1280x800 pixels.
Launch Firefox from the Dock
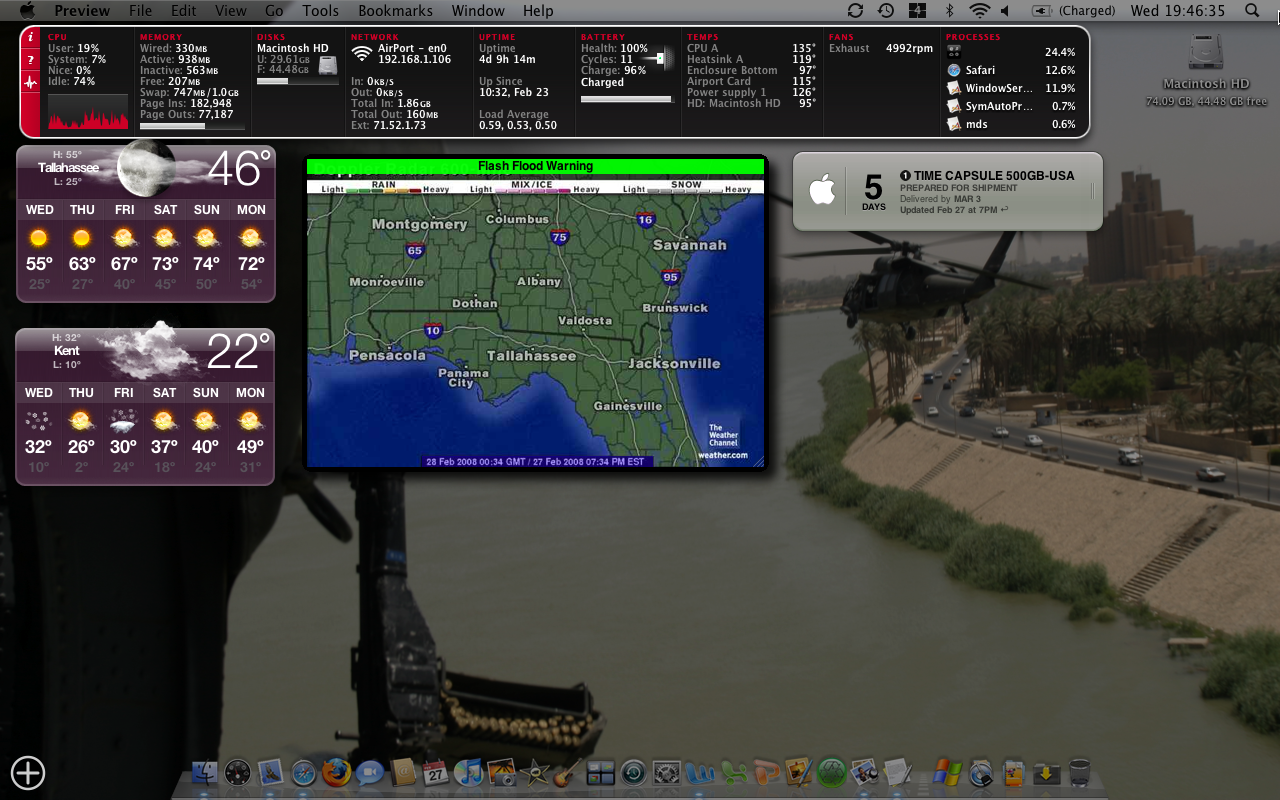click(x=337, y=772)
